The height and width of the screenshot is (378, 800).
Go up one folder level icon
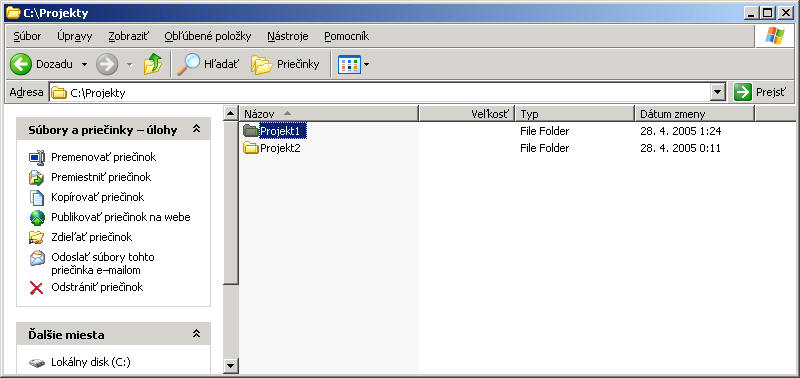(153, 64)
